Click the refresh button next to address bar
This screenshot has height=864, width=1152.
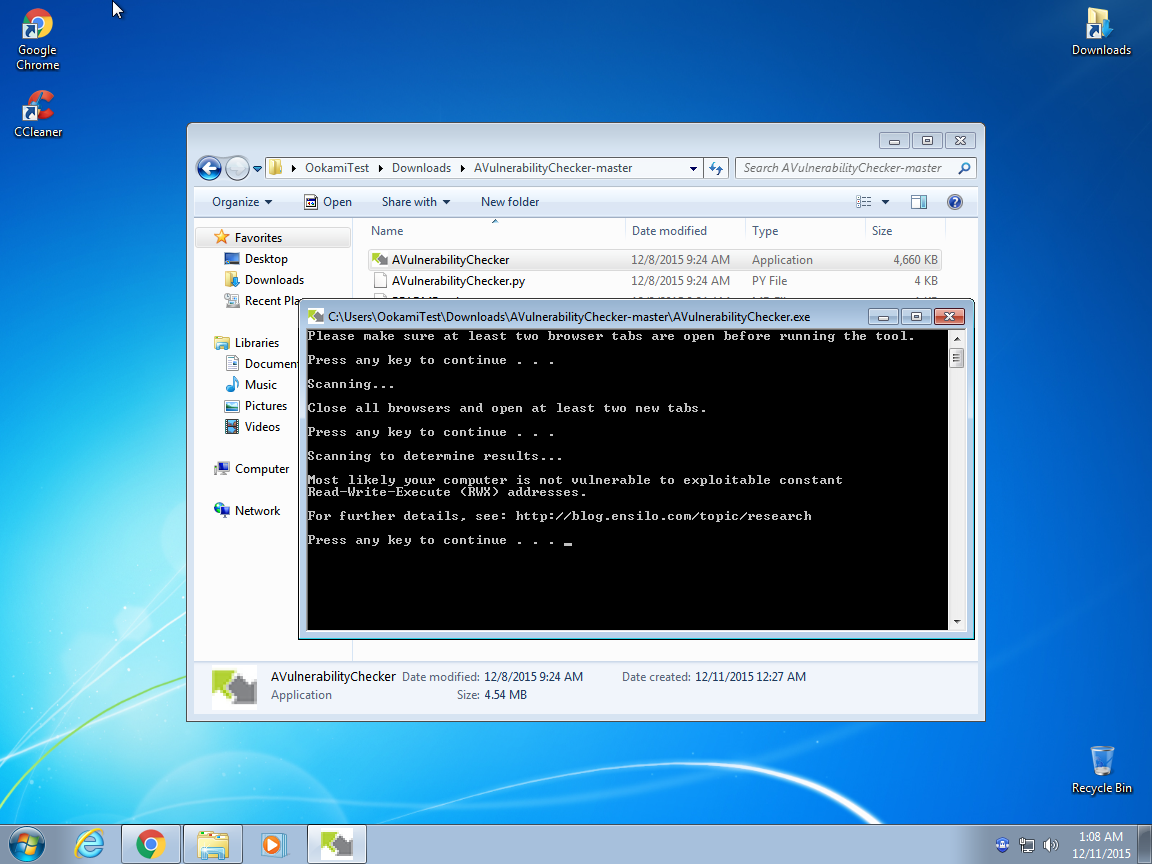(x=716, y=168)
